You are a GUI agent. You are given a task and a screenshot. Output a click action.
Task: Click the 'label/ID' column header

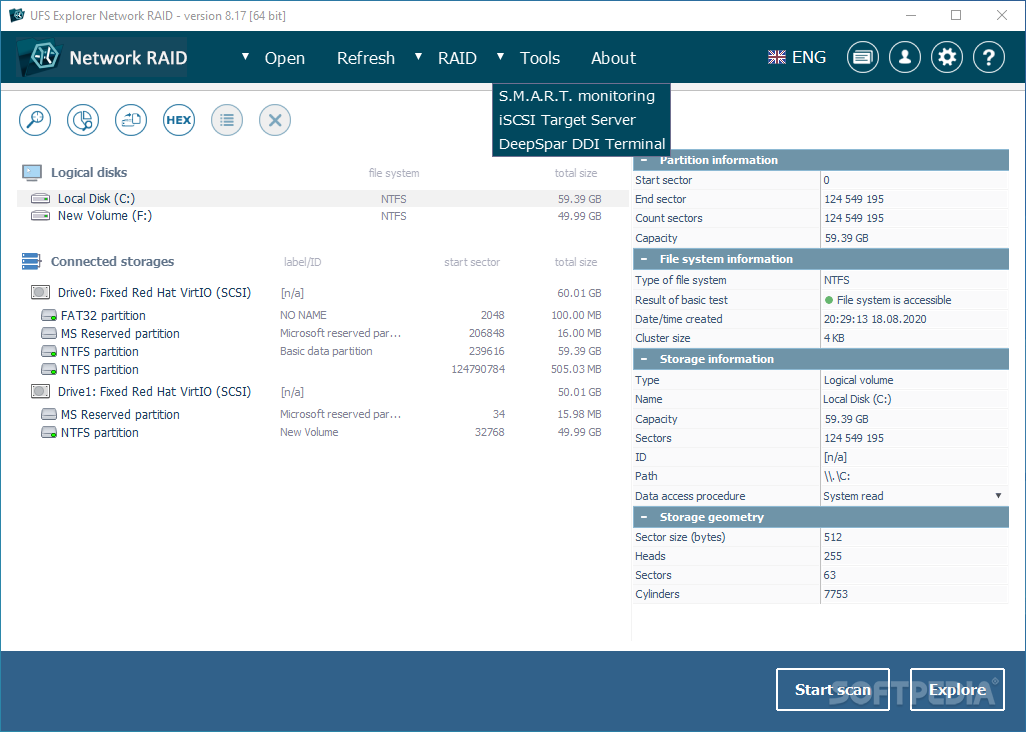(302, 262)
